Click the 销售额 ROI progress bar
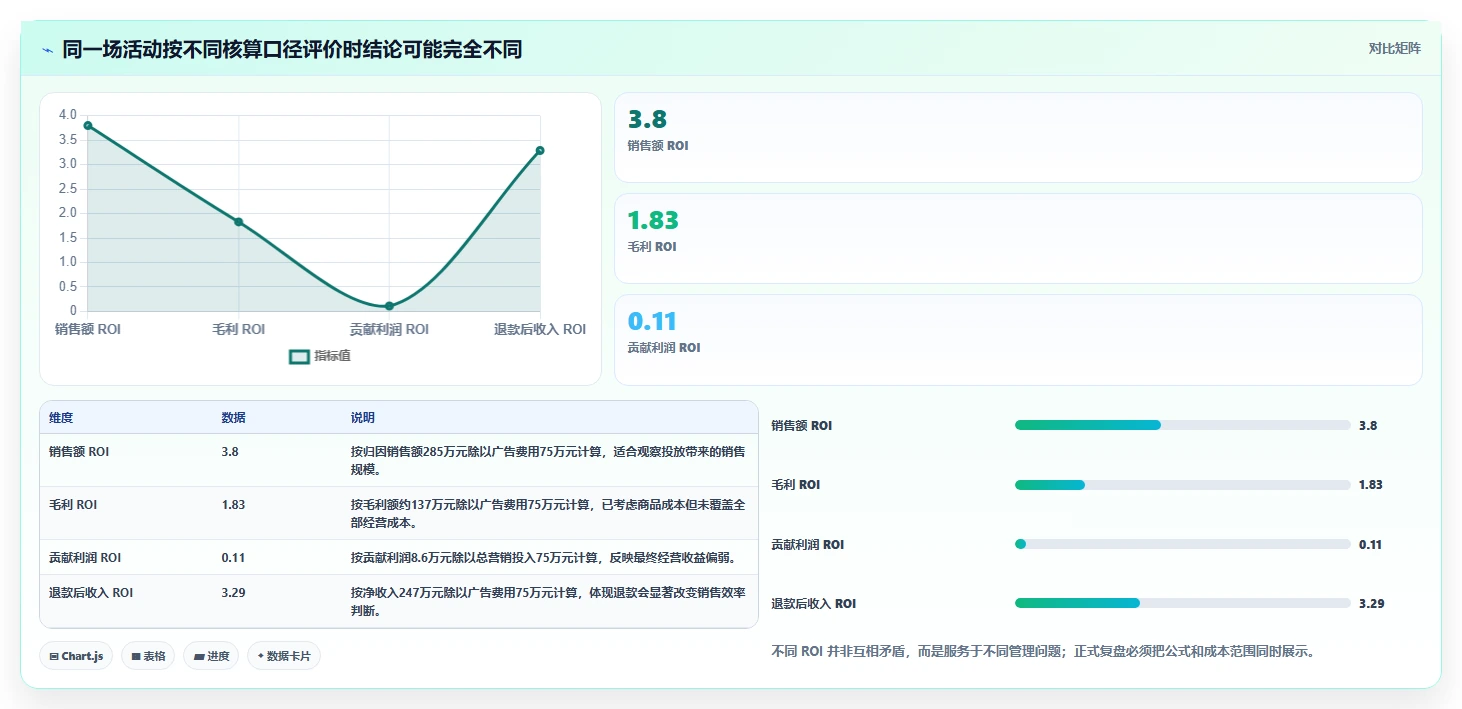Image resolution: width=1462 pixels, height=709 pixels. pyautogui.click(x=1182, y=425)
